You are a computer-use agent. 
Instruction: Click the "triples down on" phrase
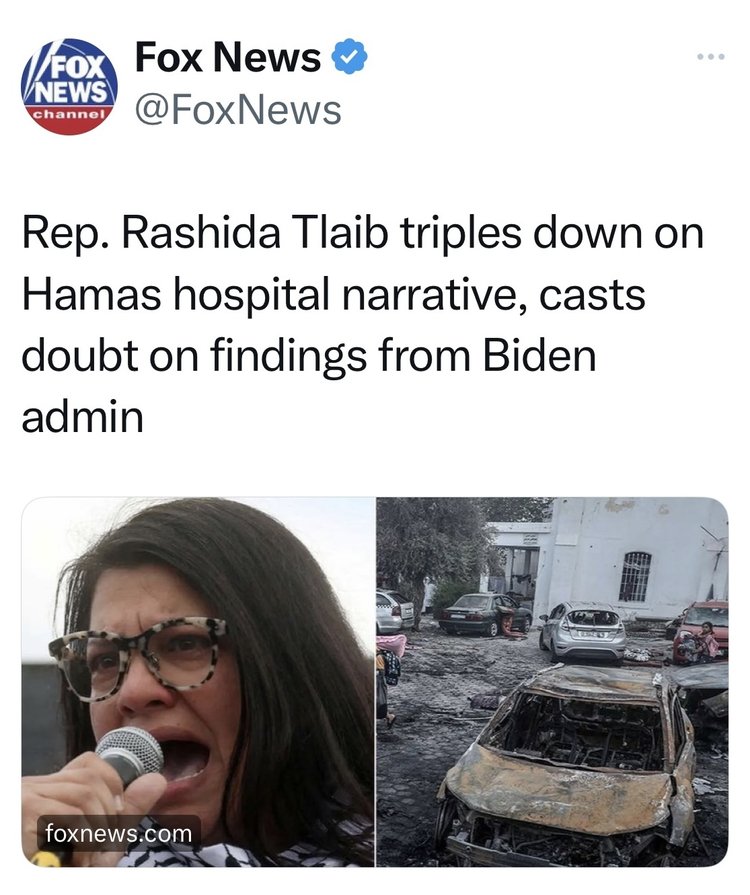pos(551,235)
